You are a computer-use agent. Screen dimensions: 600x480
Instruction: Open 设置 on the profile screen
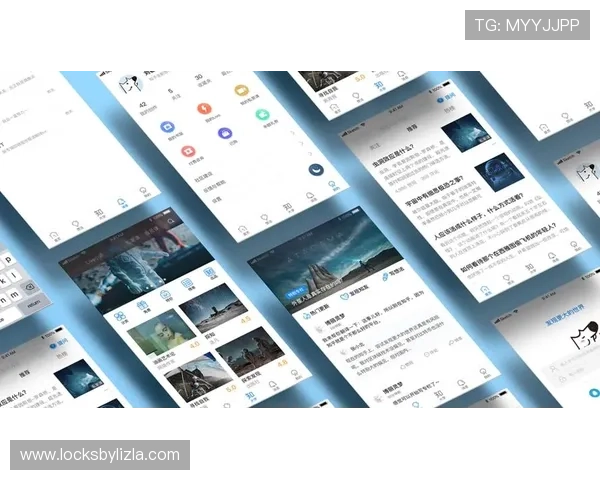tap(217, 199)
